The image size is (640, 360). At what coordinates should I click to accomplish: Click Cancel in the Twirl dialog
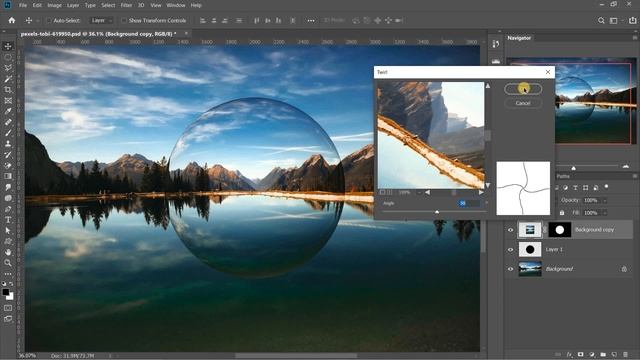(523, 103)
